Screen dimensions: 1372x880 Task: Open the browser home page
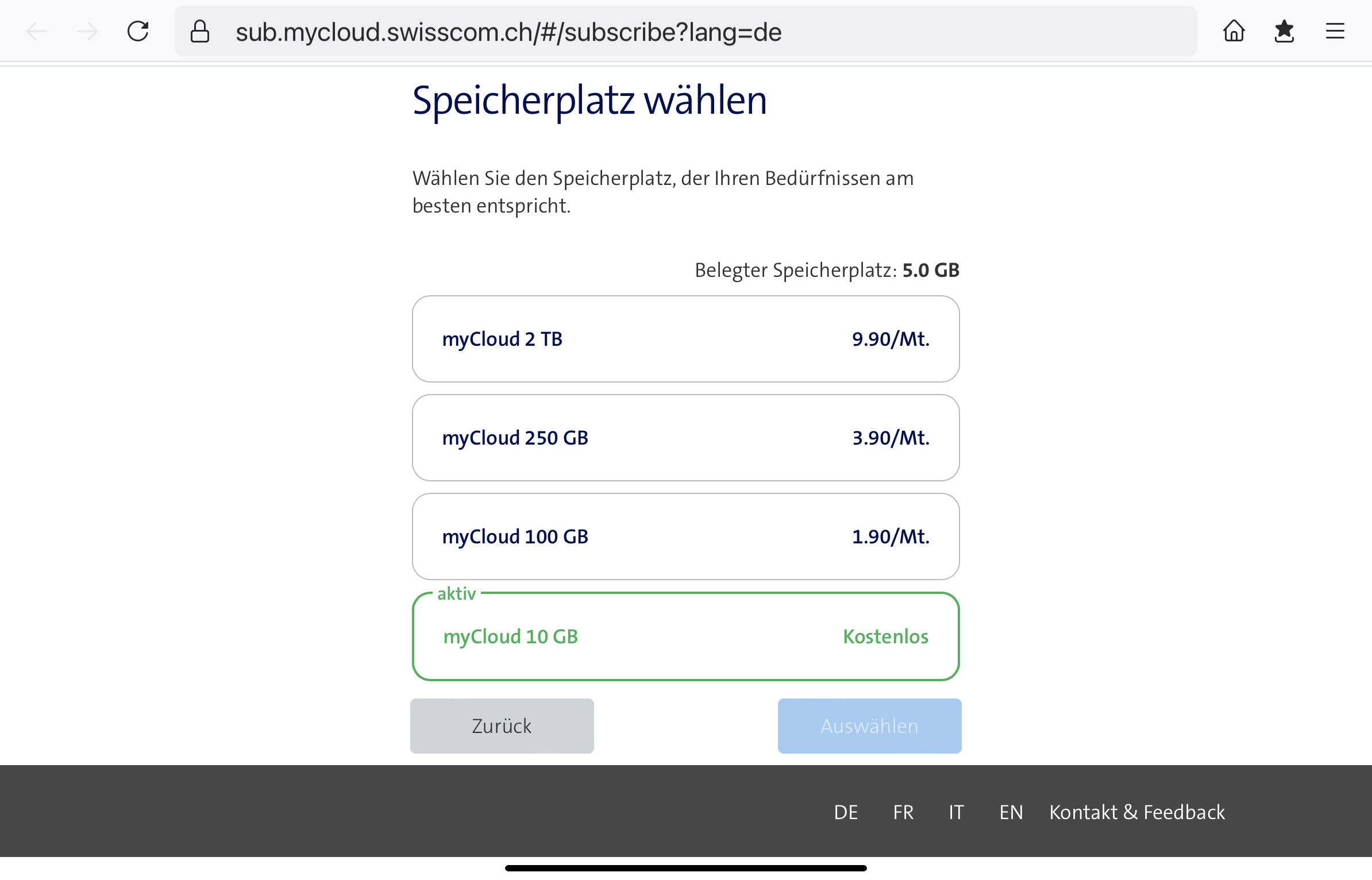tap(1234, 32)
